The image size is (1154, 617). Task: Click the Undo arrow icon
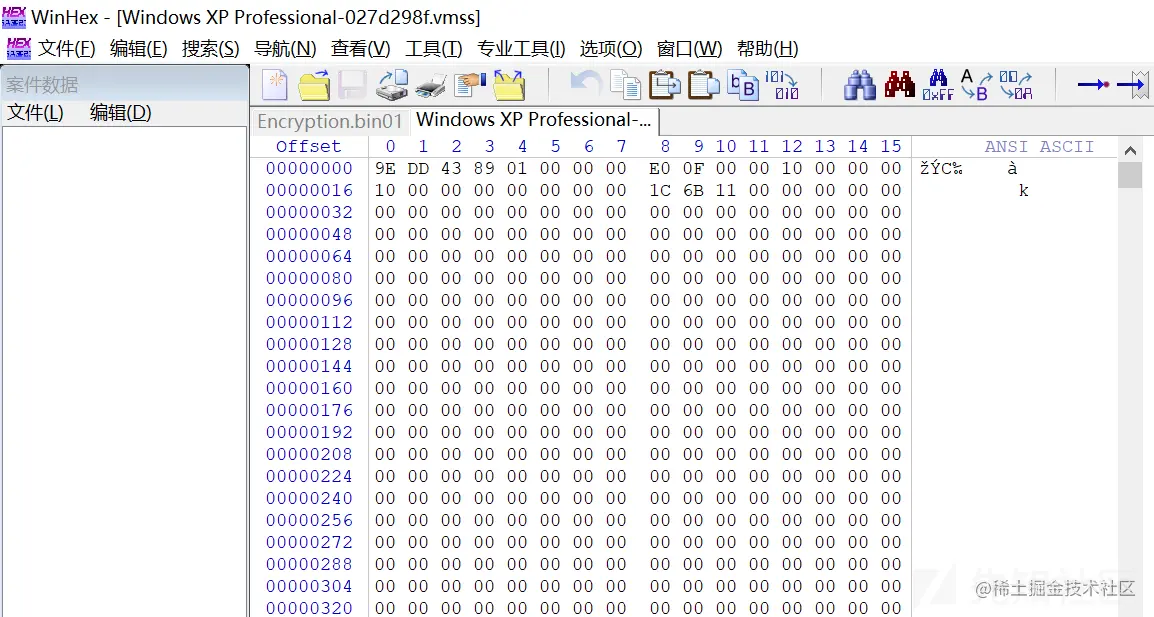(586, 84)
